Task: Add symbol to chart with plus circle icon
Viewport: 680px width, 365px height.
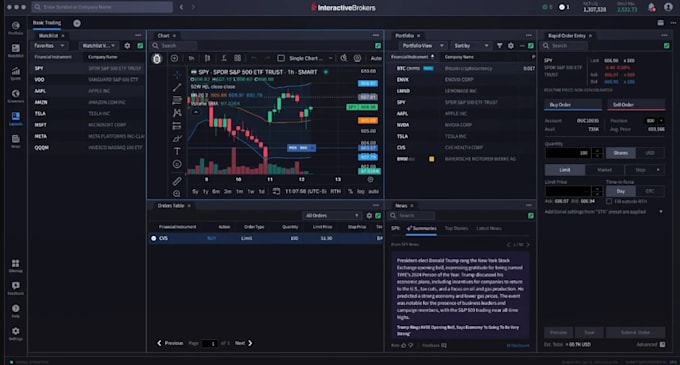Action: (x=174, y=58)
